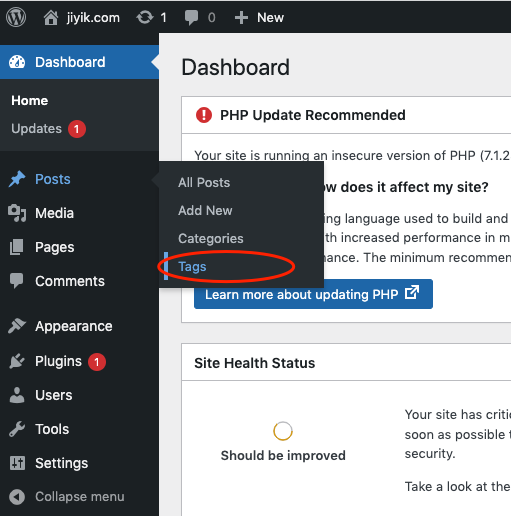Click the red PHP warning exclamation icon
The image size is (511, 516).
(x=204, y=115)
